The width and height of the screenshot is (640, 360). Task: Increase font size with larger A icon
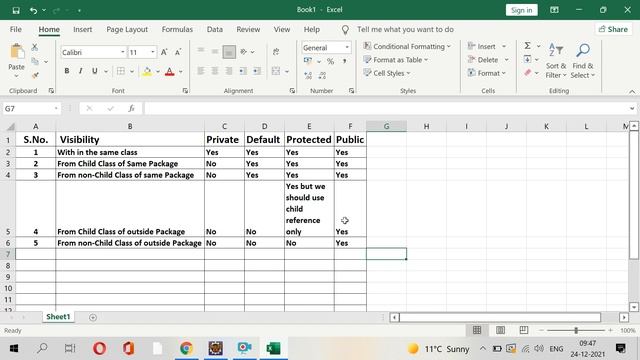[164, 52]
